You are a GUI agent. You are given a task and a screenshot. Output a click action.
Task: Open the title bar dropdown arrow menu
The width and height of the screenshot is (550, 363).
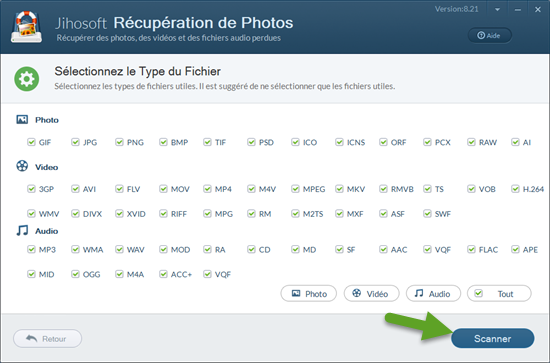coord(497,9)
